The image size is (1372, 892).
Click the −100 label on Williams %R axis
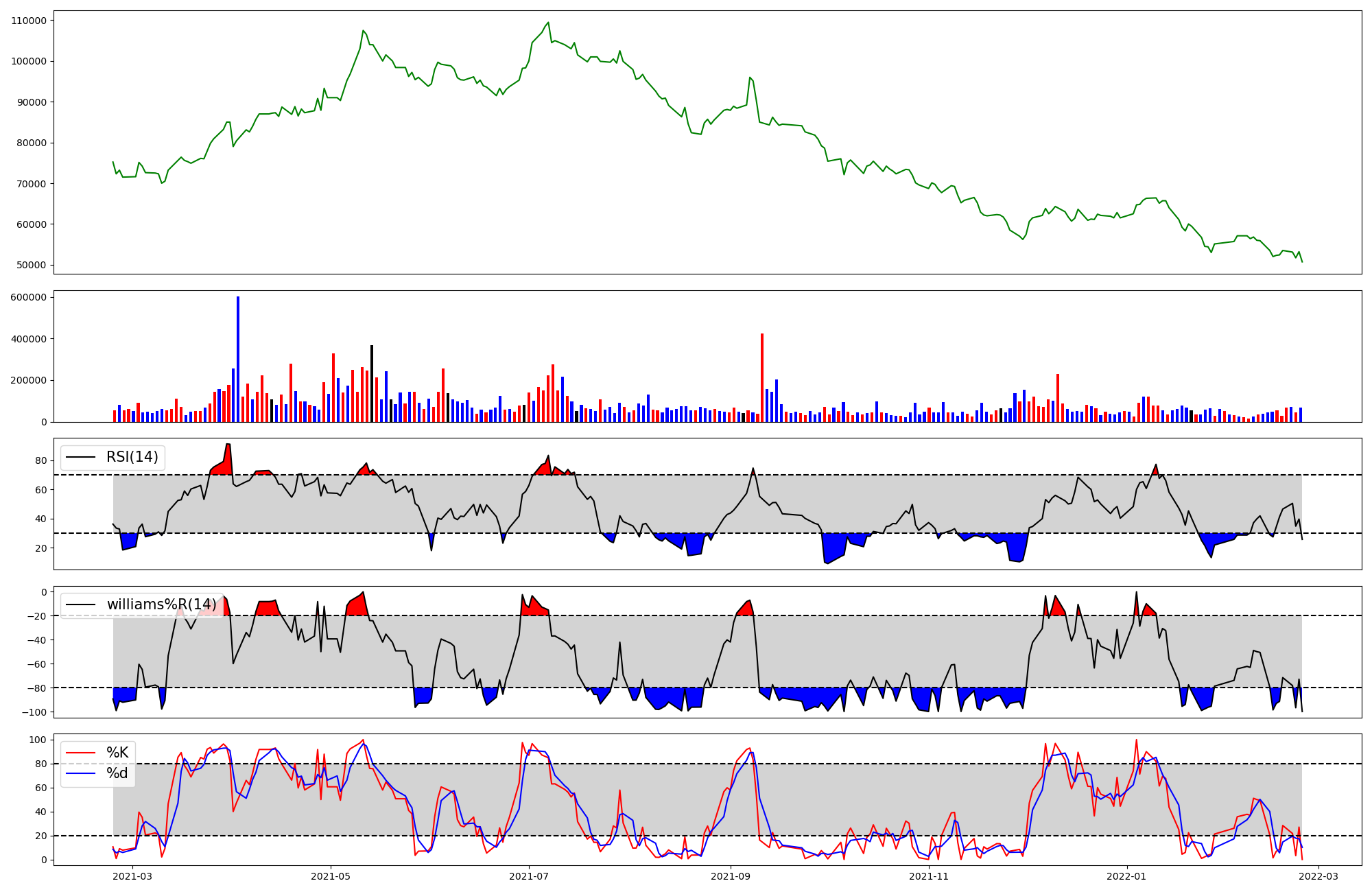pyautogui.click(x=34, y=712)
